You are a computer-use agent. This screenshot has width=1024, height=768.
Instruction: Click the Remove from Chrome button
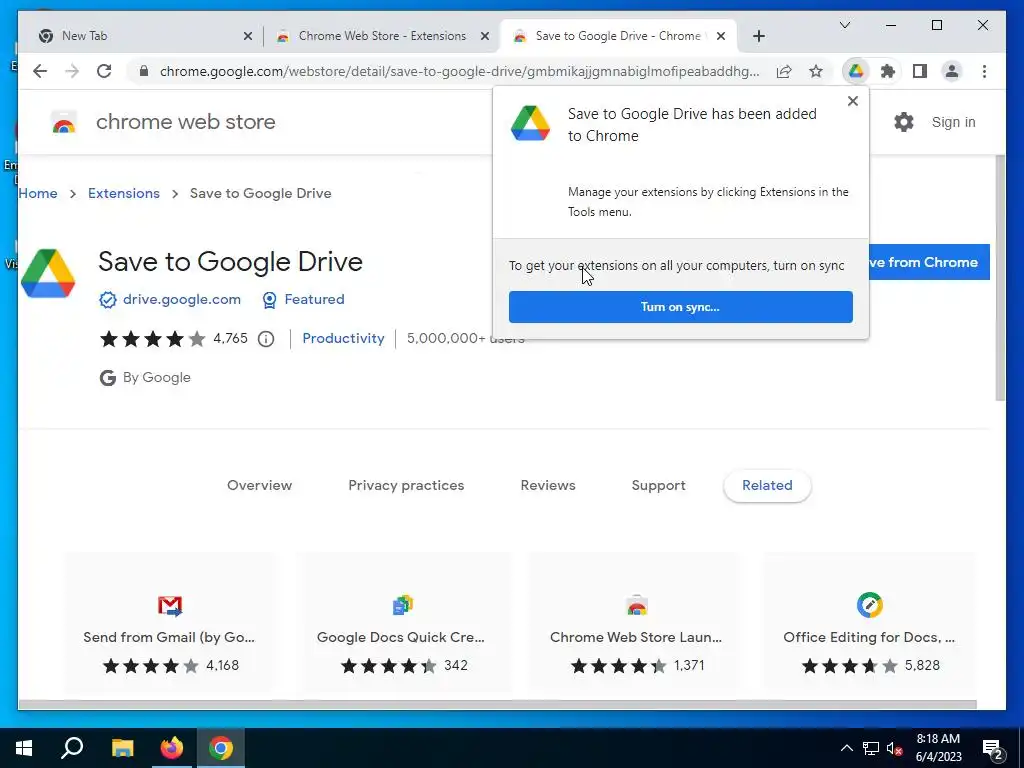coord(929,262)
